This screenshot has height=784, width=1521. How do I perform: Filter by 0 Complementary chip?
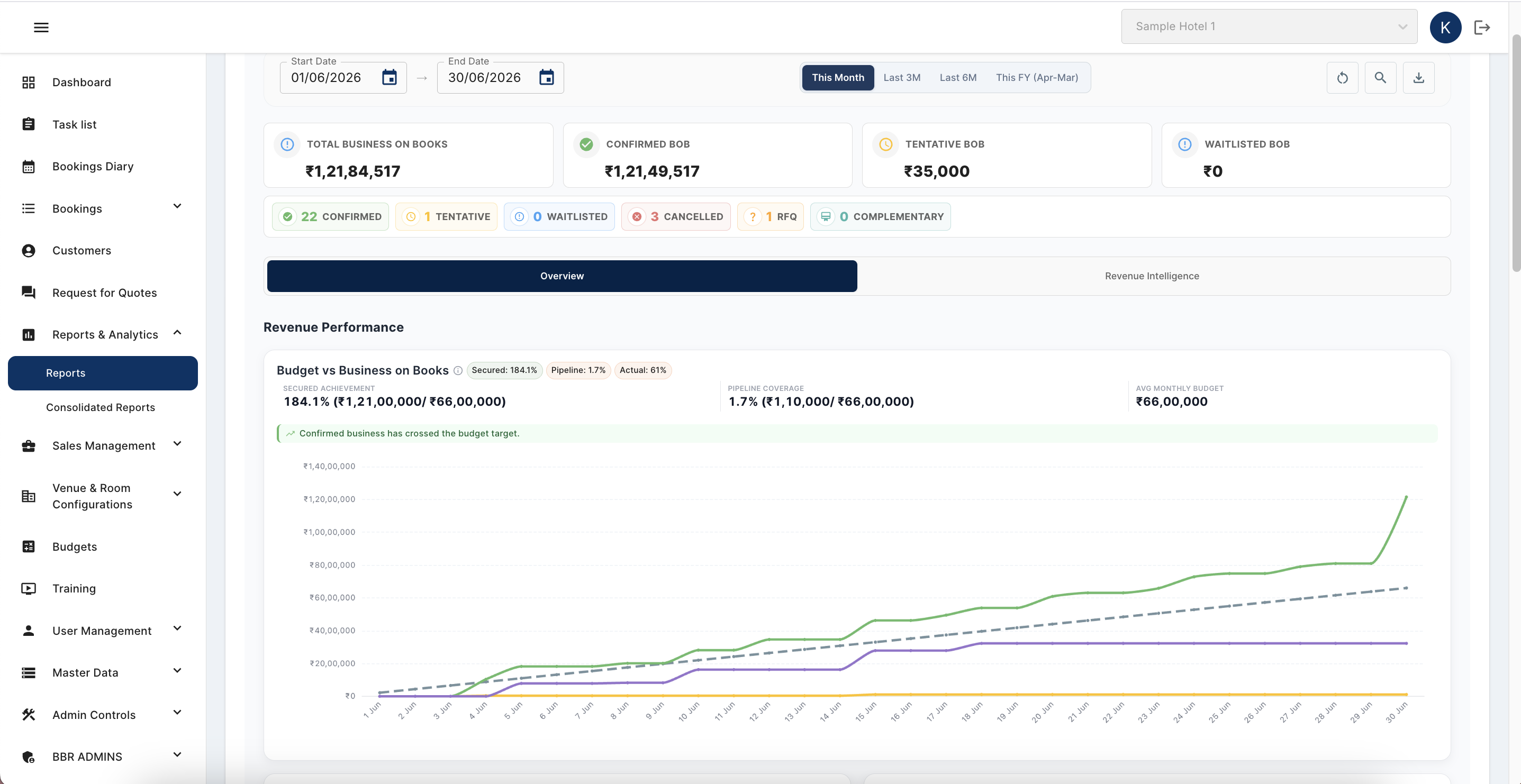click(880, 217)
